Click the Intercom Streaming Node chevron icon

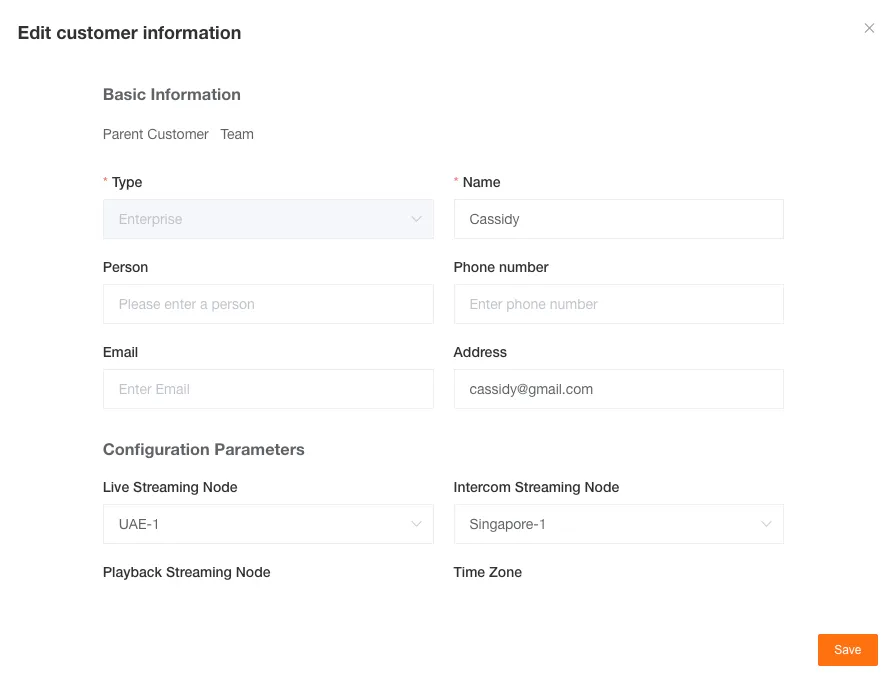click(x=767, y=523)
